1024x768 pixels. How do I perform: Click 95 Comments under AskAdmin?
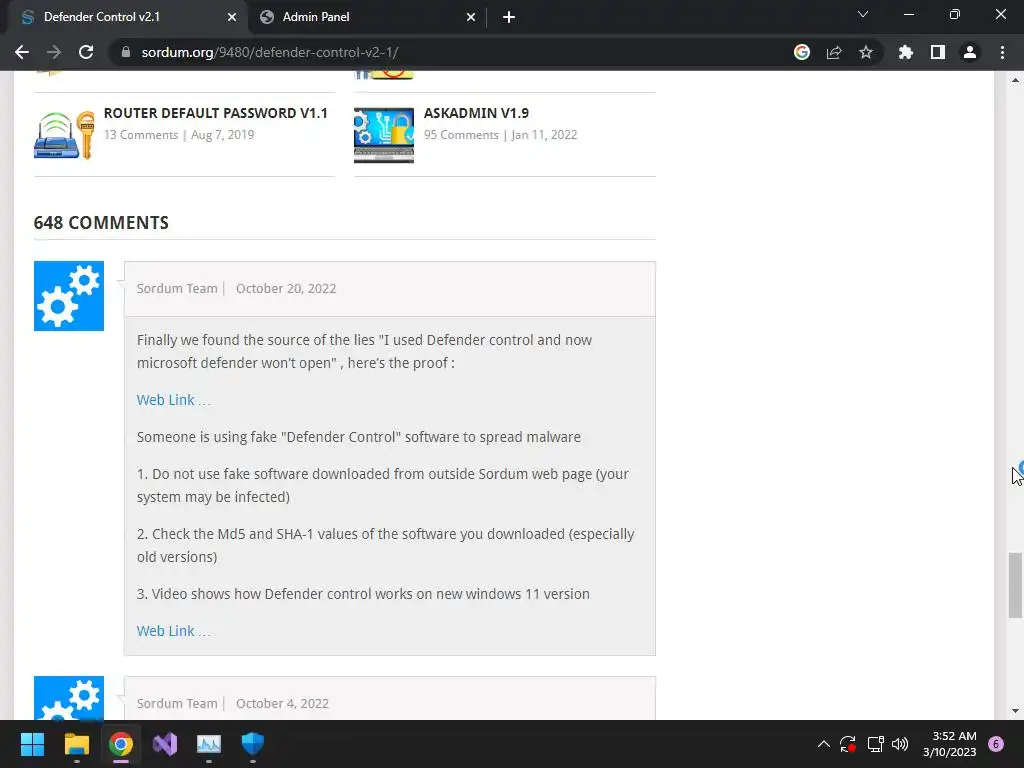[x=461, y=135]
